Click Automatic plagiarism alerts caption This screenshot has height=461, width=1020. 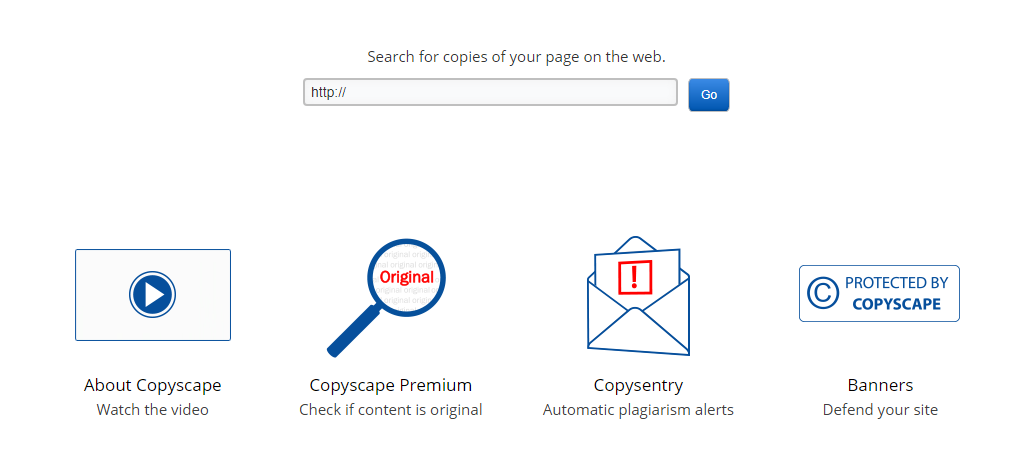(638, 409)
